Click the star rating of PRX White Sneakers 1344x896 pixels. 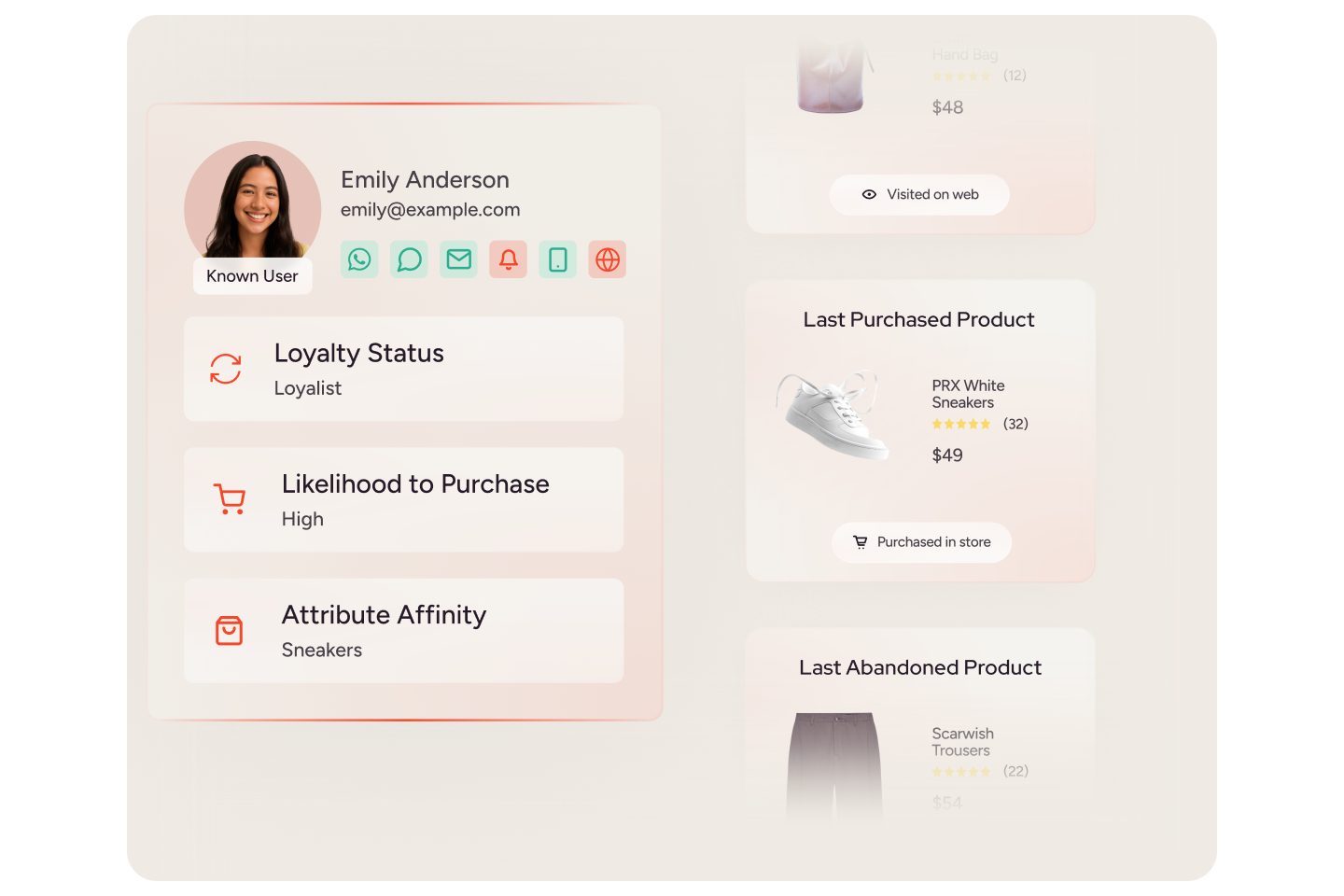tap(961, 424)
